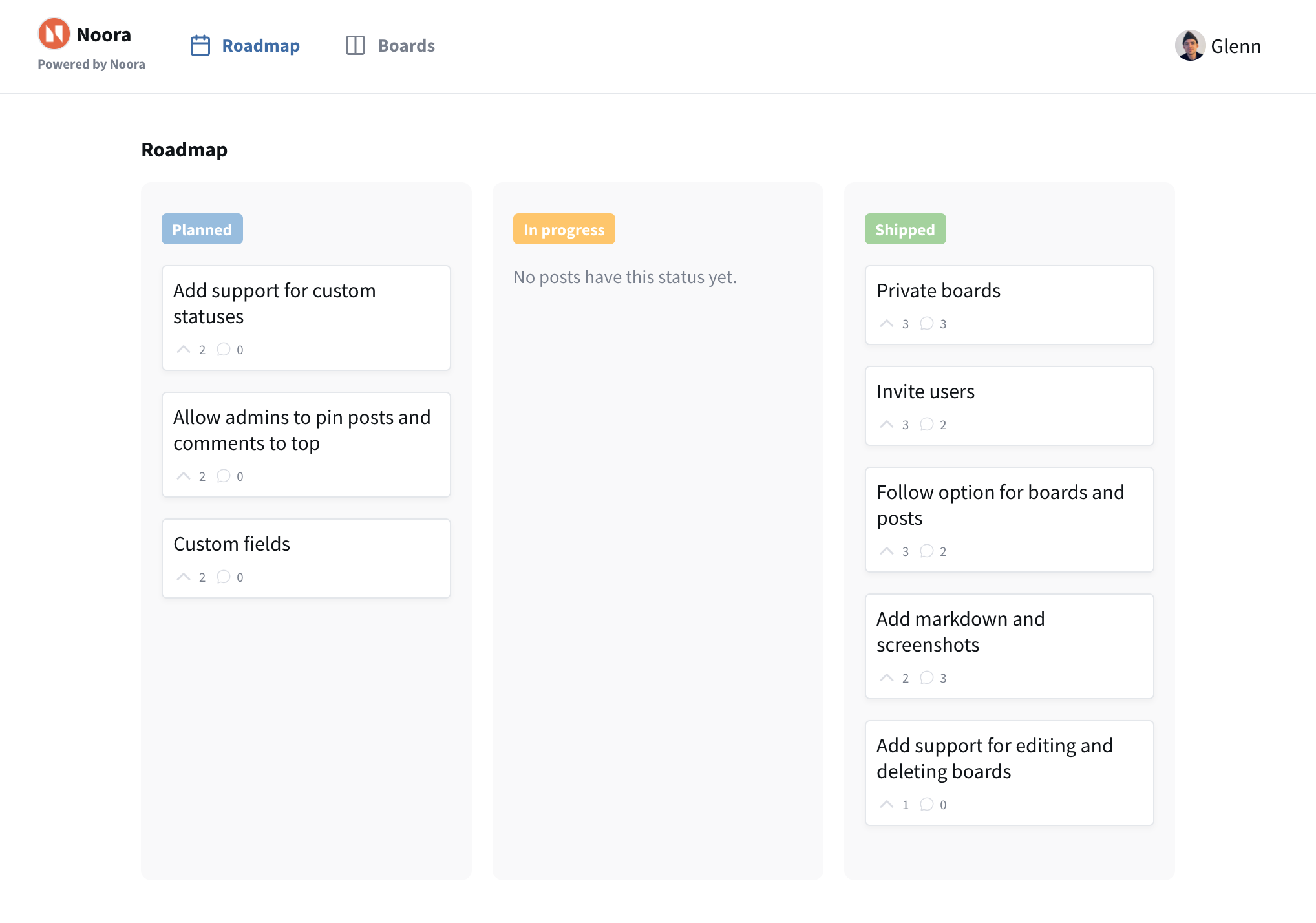
Task: Click comment icon on Custom fields
Action: click(224, 577)
